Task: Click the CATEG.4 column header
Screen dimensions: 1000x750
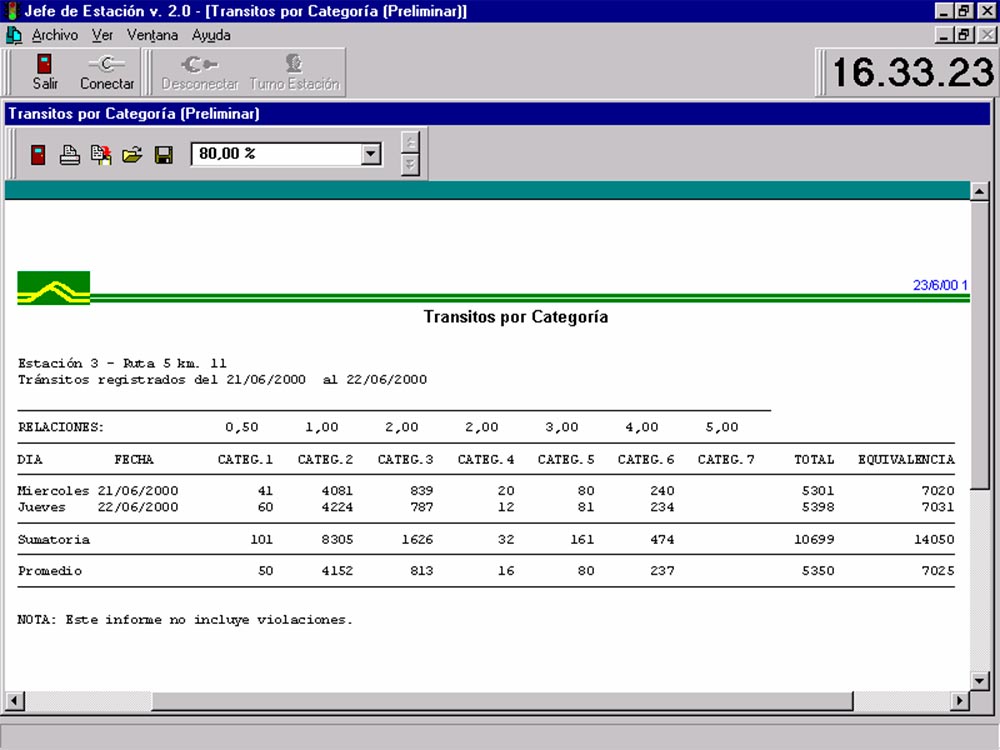Action: pos(485,460)
